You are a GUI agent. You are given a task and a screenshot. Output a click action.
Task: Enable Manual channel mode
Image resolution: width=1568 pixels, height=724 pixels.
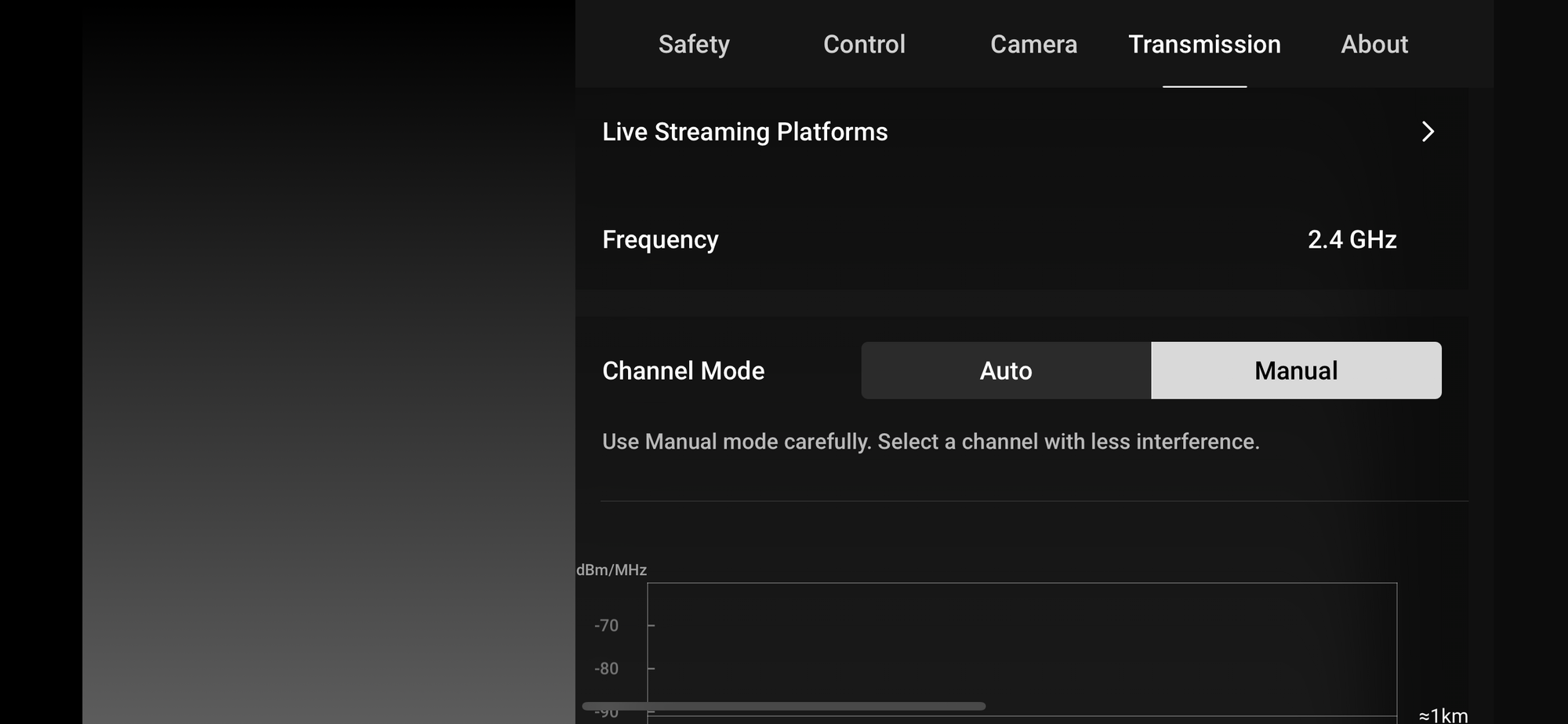(x=1295, y=370)
